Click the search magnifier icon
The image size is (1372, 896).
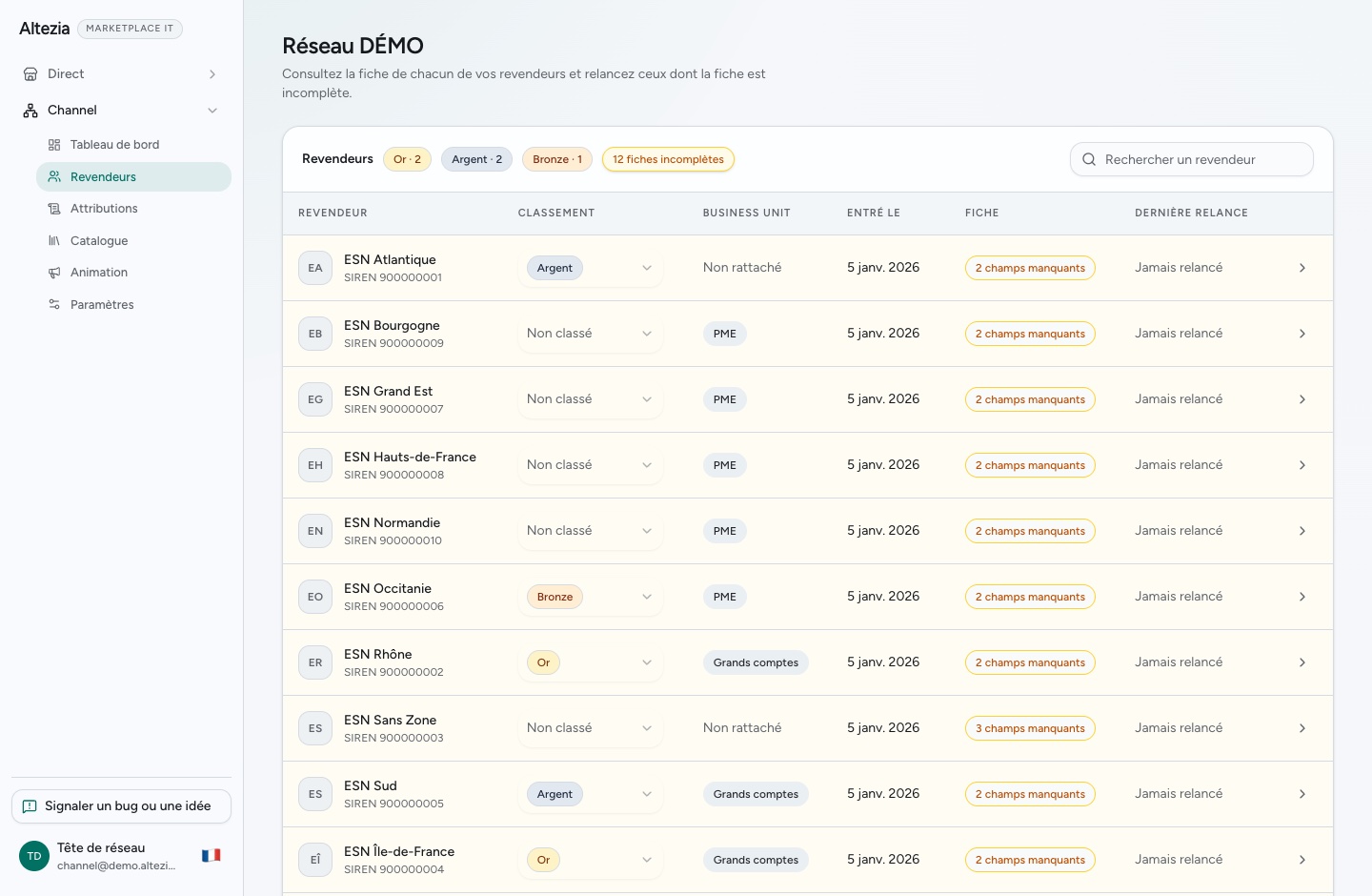[x=1089, y=159]
